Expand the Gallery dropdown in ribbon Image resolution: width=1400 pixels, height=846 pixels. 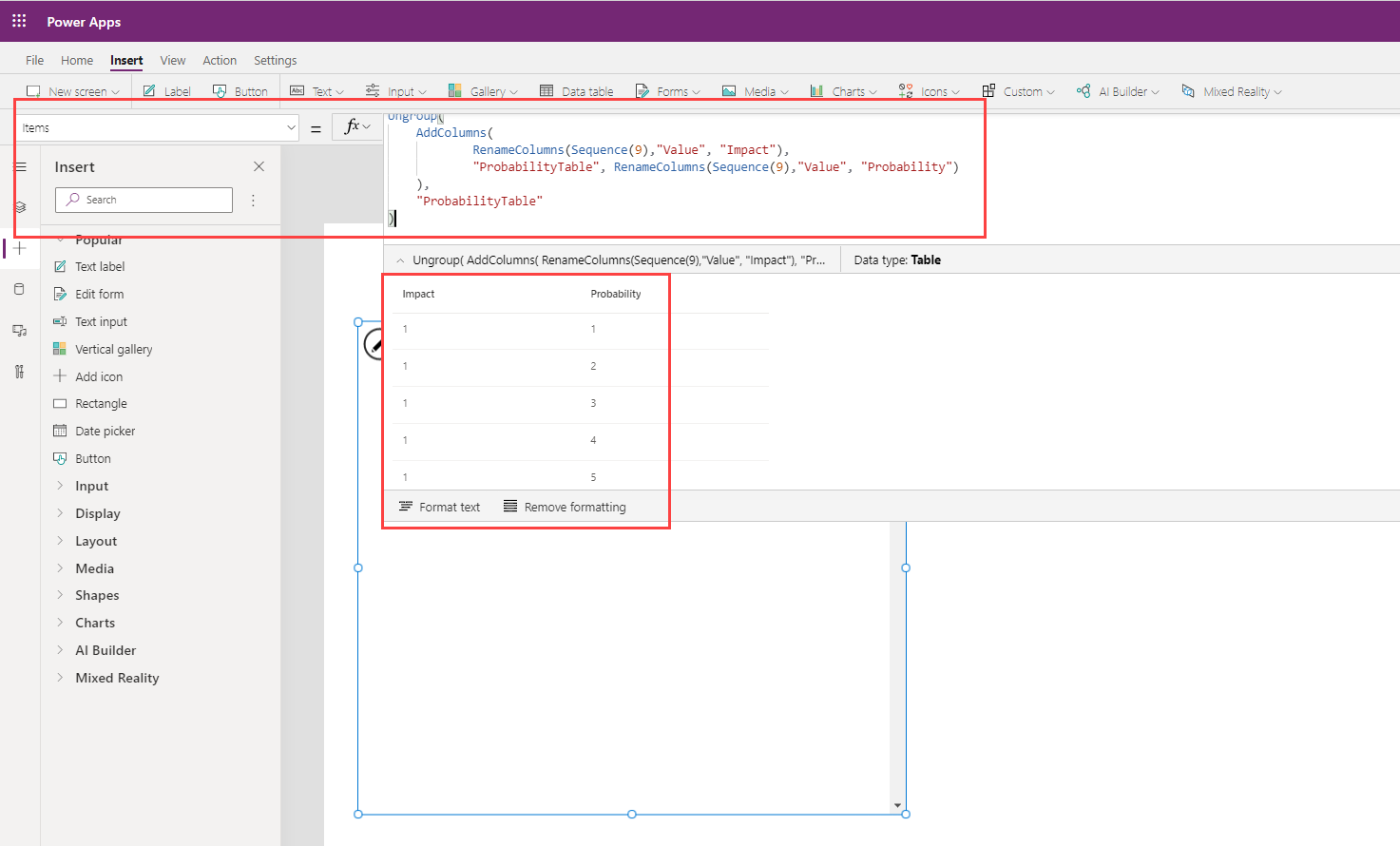[493, 92]
